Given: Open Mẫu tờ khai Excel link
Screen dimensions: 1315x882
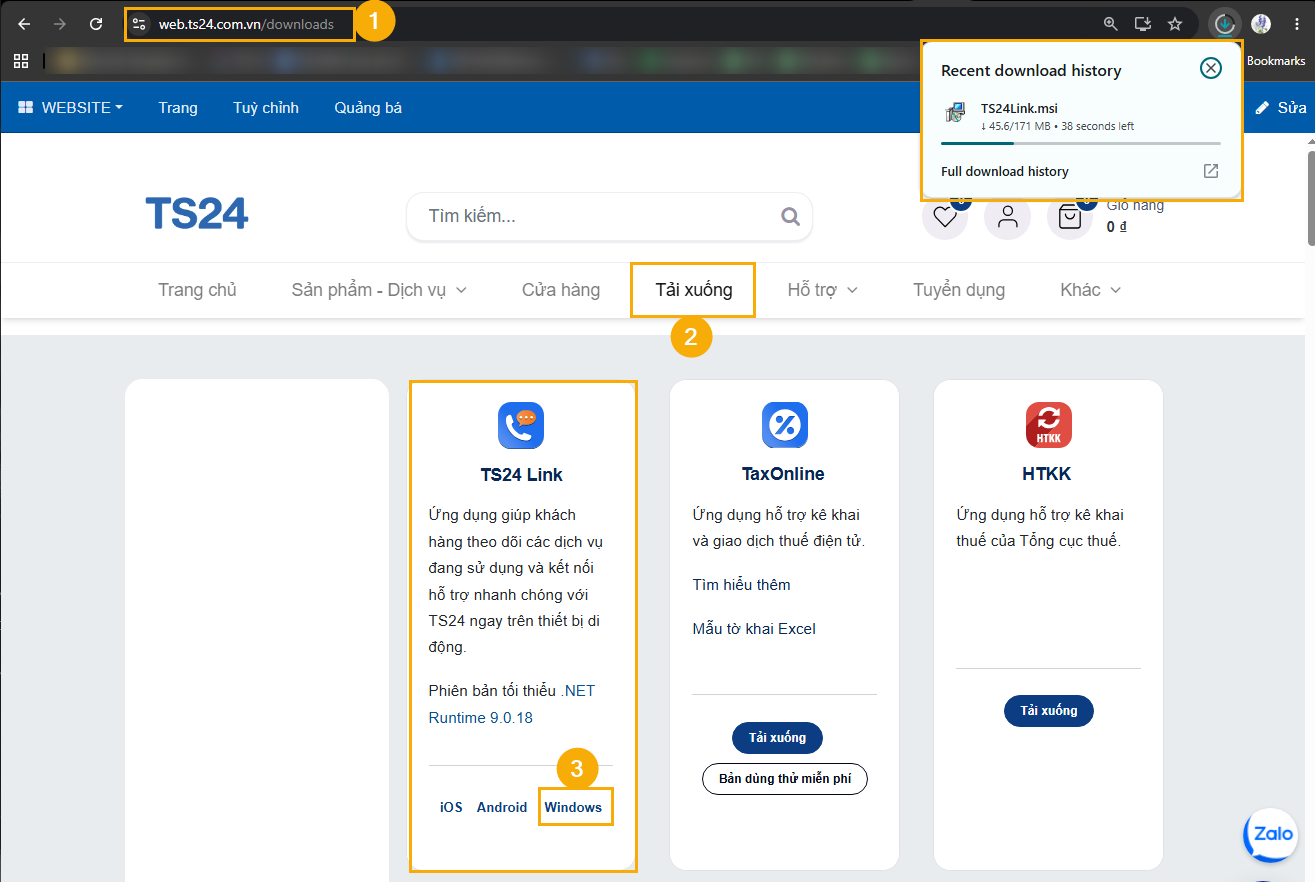Looking at the screenshot, I should click(x=754, y=629).
